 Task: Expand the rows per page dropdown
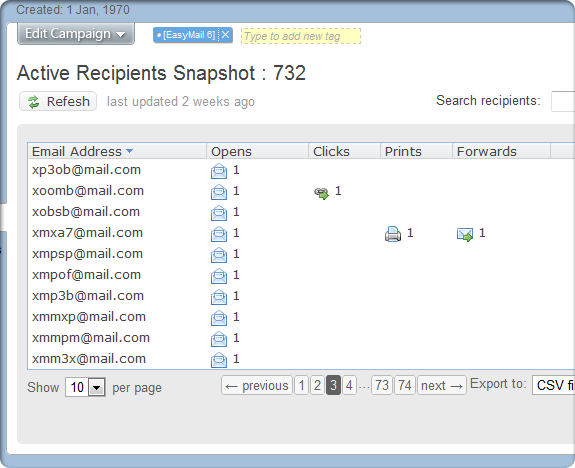coord(96,387)
